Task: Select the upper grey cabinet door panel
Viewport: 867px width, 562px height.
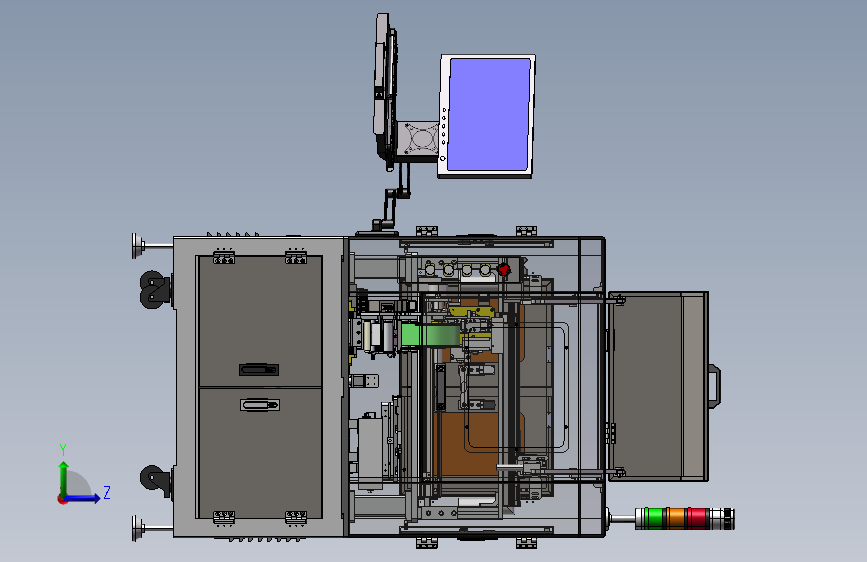Action: click(260, 321)
